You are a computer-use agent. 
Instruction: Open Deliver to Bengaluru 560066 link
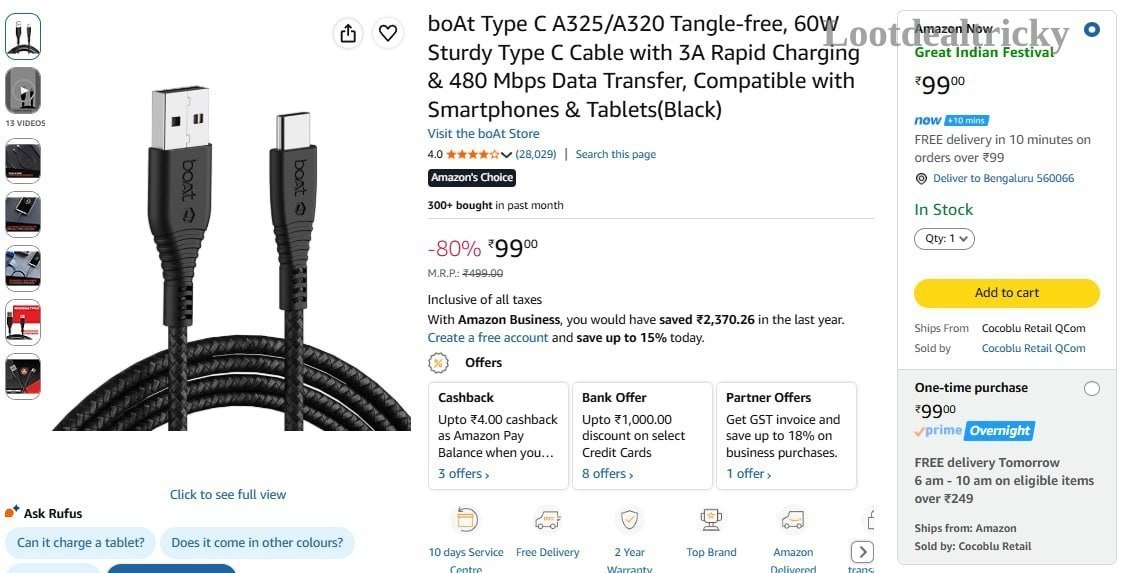[1003, 178]
